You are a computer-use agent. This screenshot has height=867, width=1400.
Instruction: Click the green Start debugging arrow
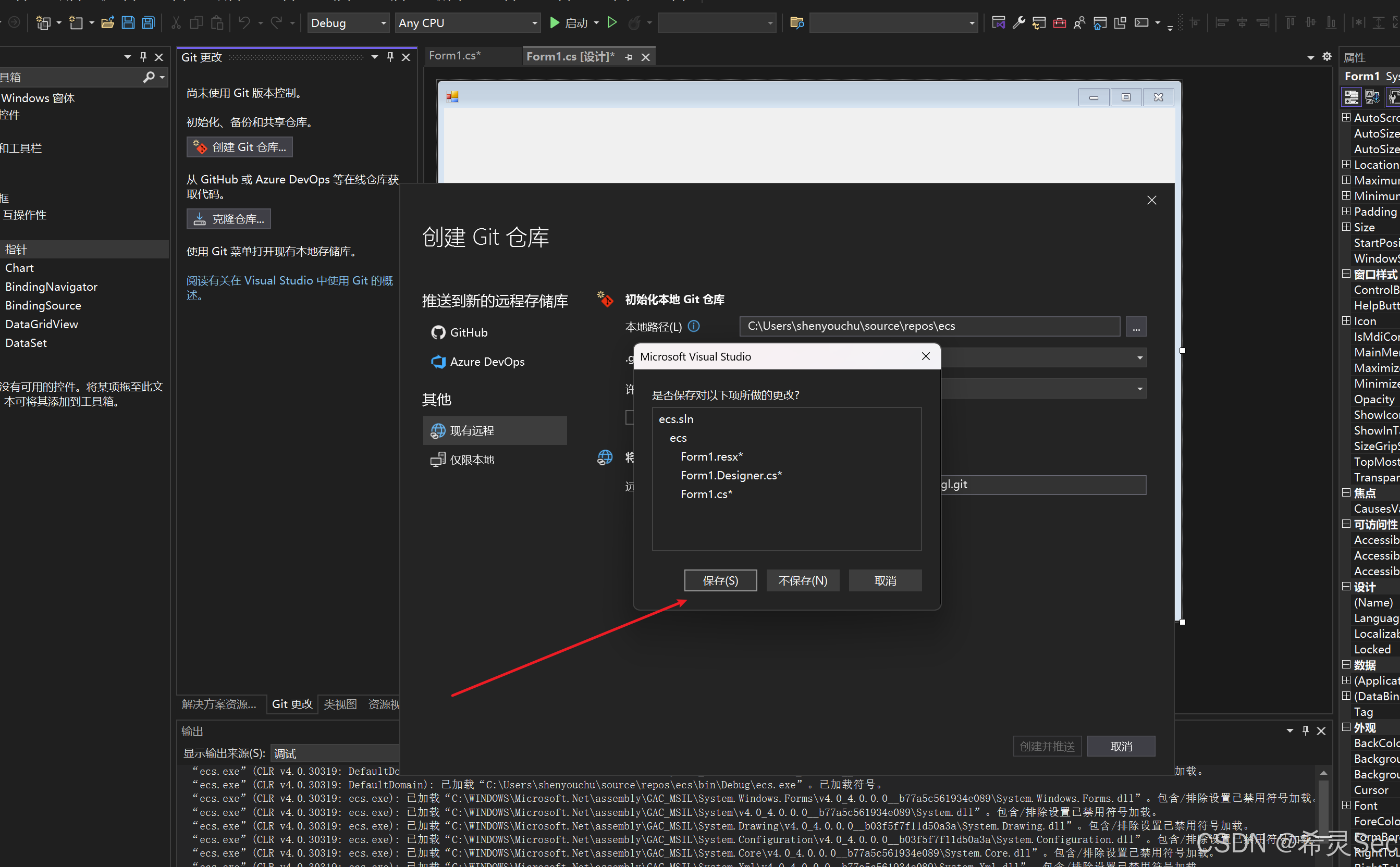click(x=555, y=23)
